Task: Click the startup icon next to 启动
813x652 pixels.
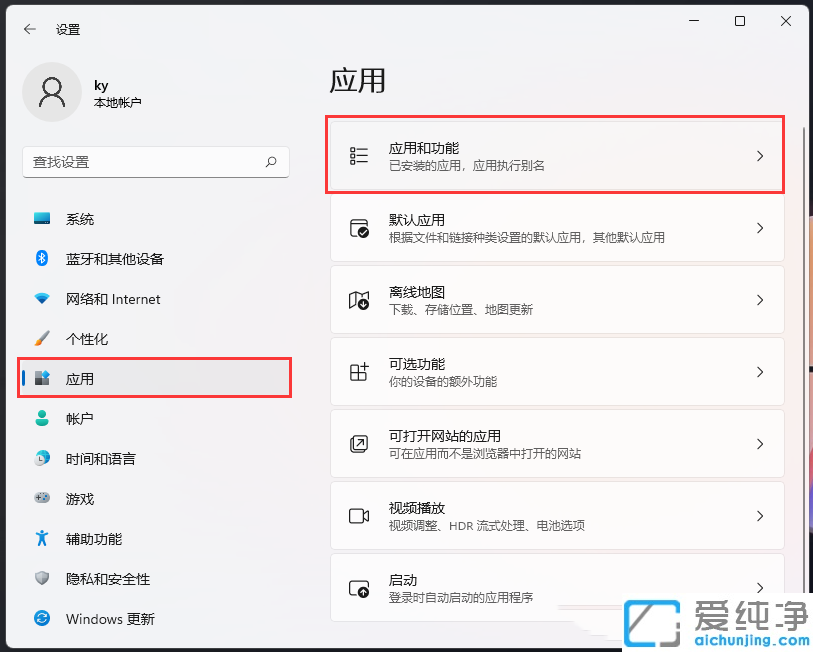Action: tap(359, 587)
